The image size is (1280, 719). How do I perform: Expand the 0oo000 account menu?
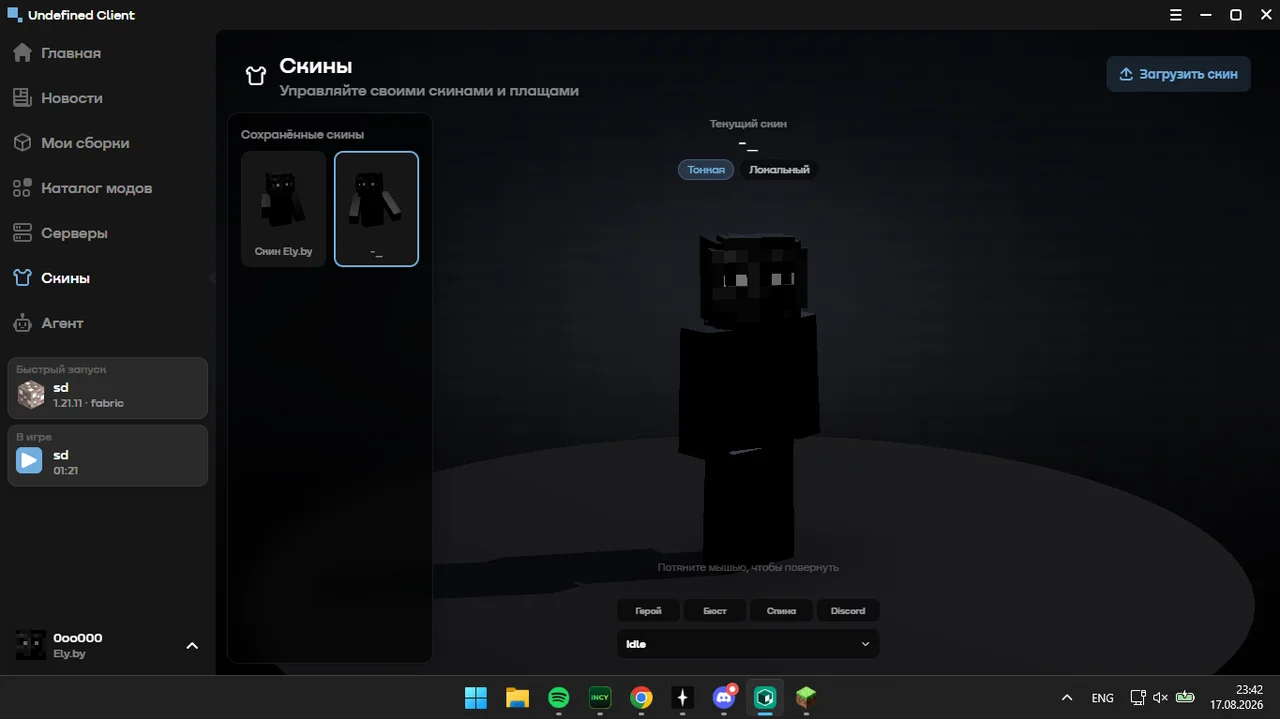tap(192, 646)
